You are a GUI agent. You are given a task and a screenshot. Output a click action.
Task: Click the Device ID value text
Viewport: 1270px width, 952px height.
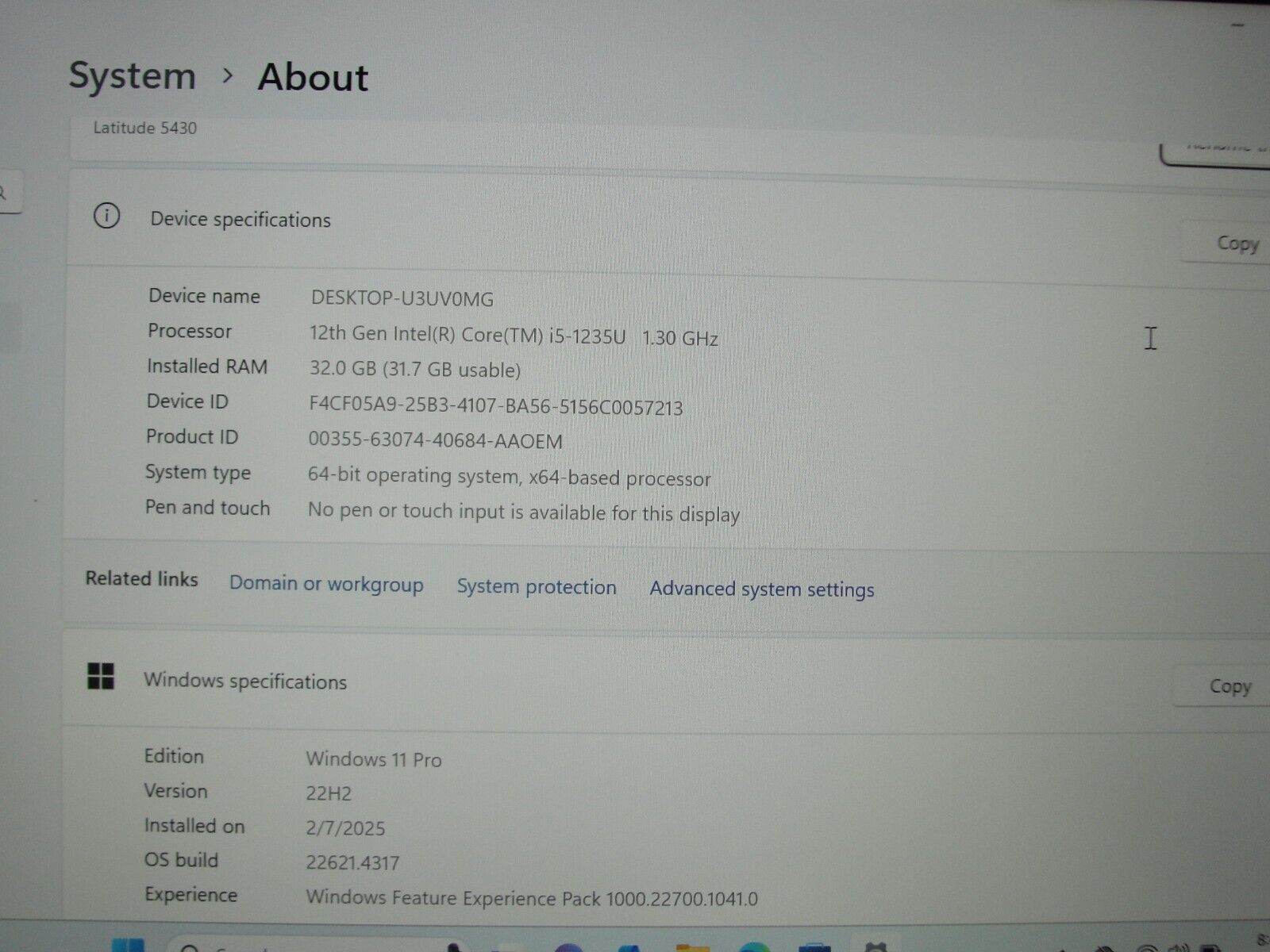coord(495,407)
